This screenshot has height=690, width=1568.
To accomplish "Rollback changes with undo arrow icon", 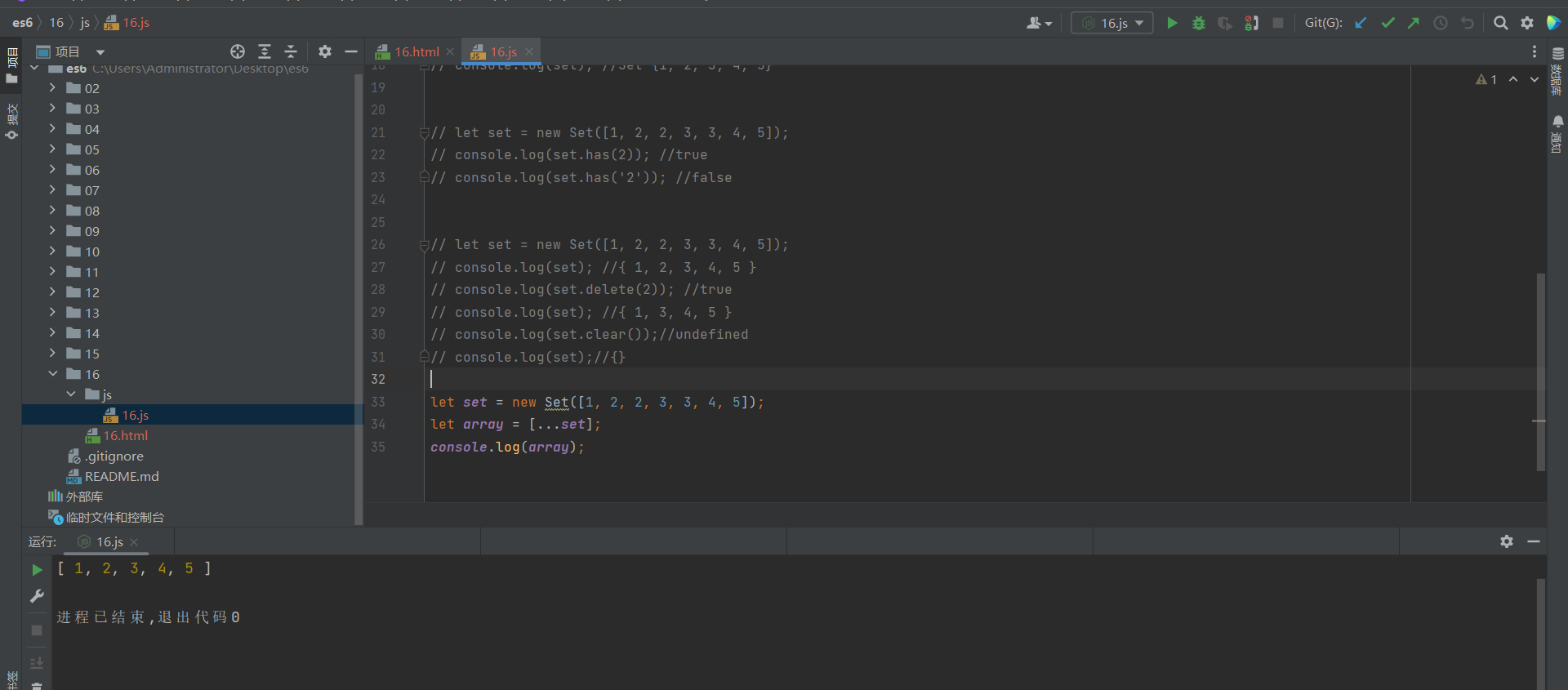I will (x=1468, y=23).
